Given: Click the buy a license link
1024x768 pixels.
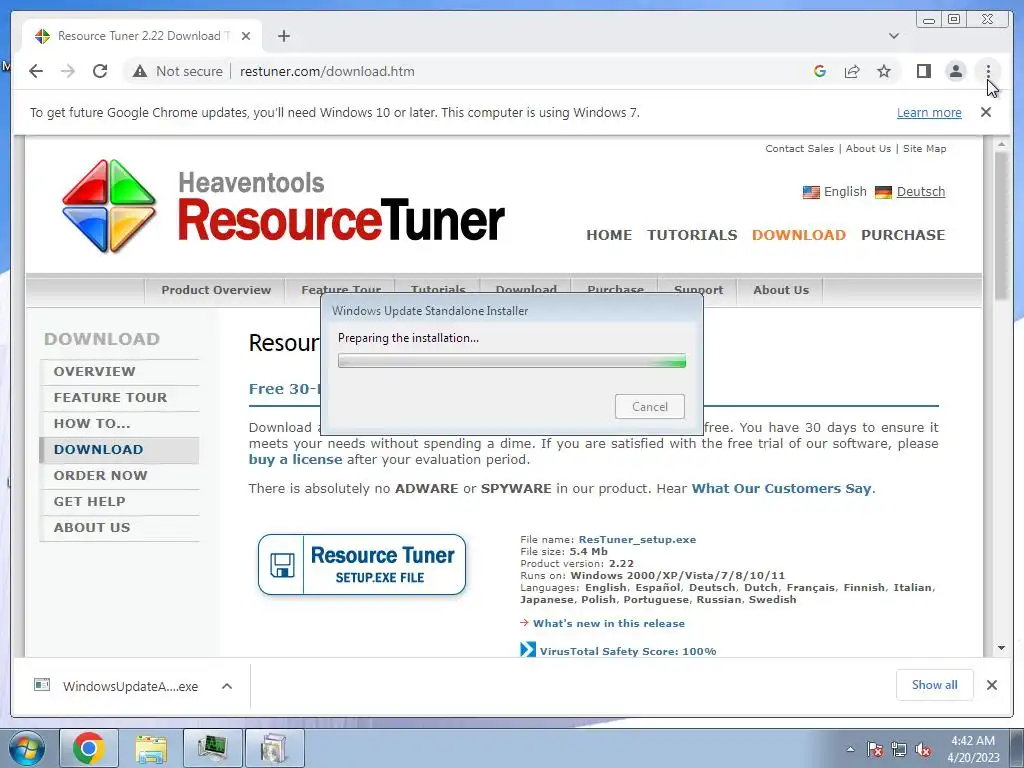Looking at the screenshot, I should [295, 460].
